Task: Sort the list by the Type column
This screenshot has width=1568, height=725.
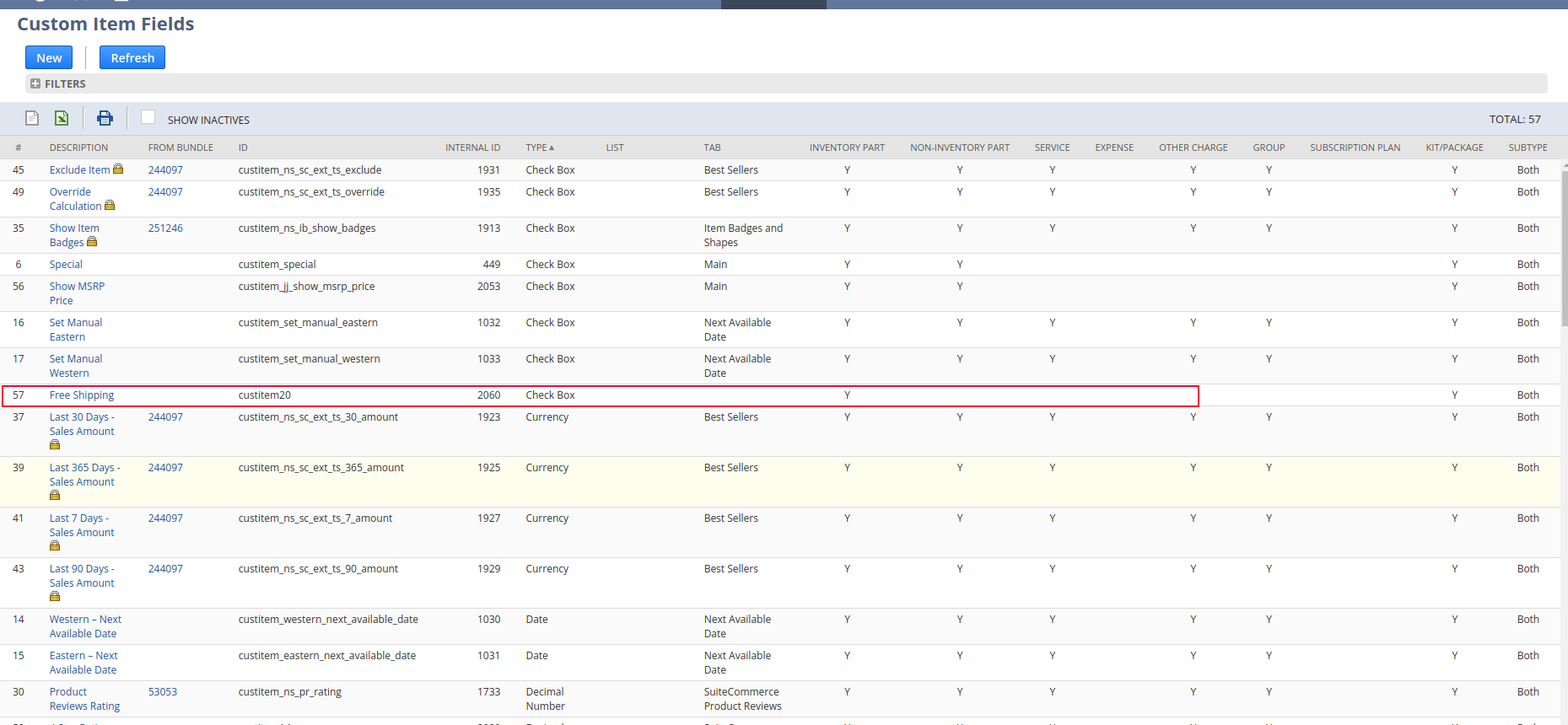Action: tap(539, 148)
